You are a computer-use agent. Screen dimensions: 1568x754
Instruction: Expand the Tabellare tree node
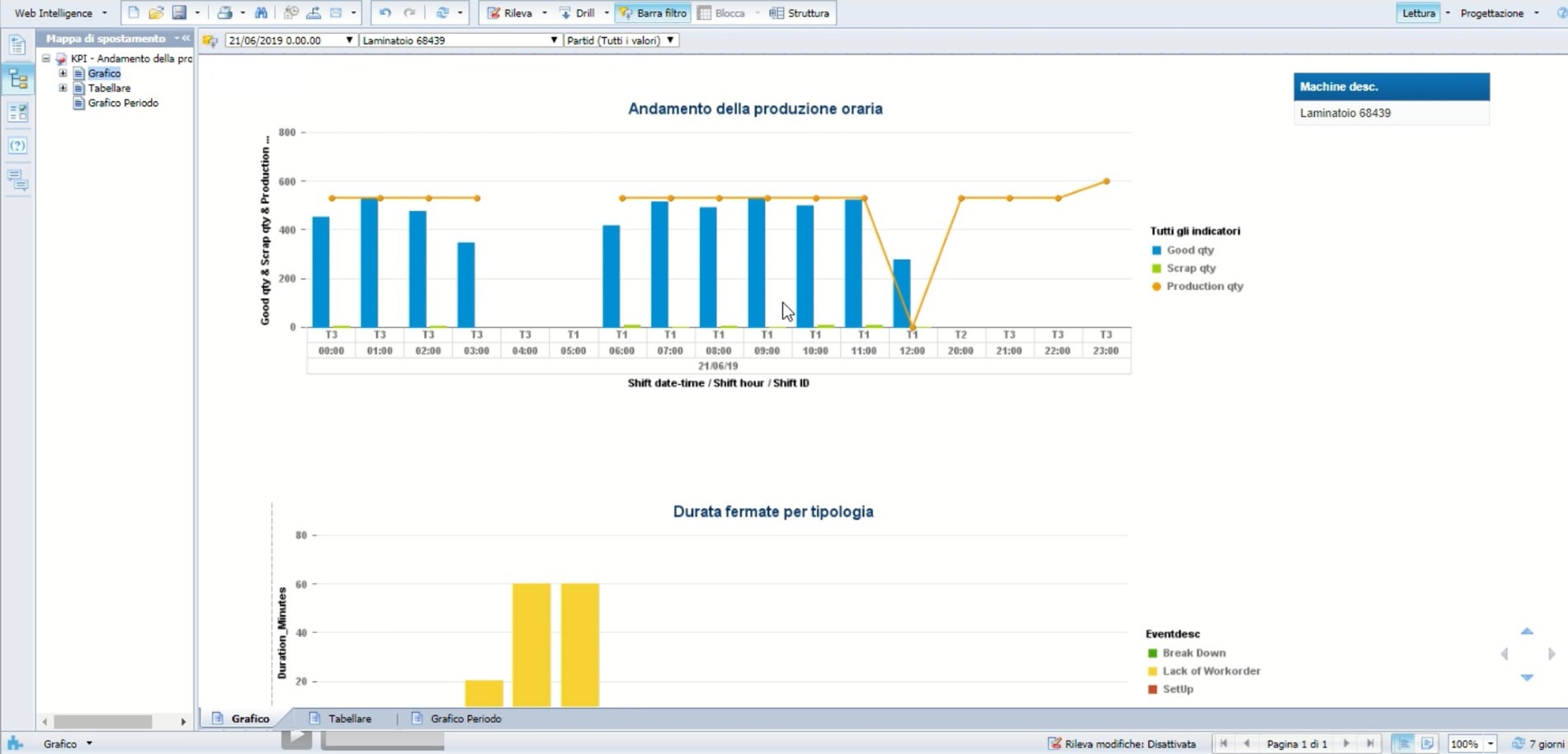(63, 88)
